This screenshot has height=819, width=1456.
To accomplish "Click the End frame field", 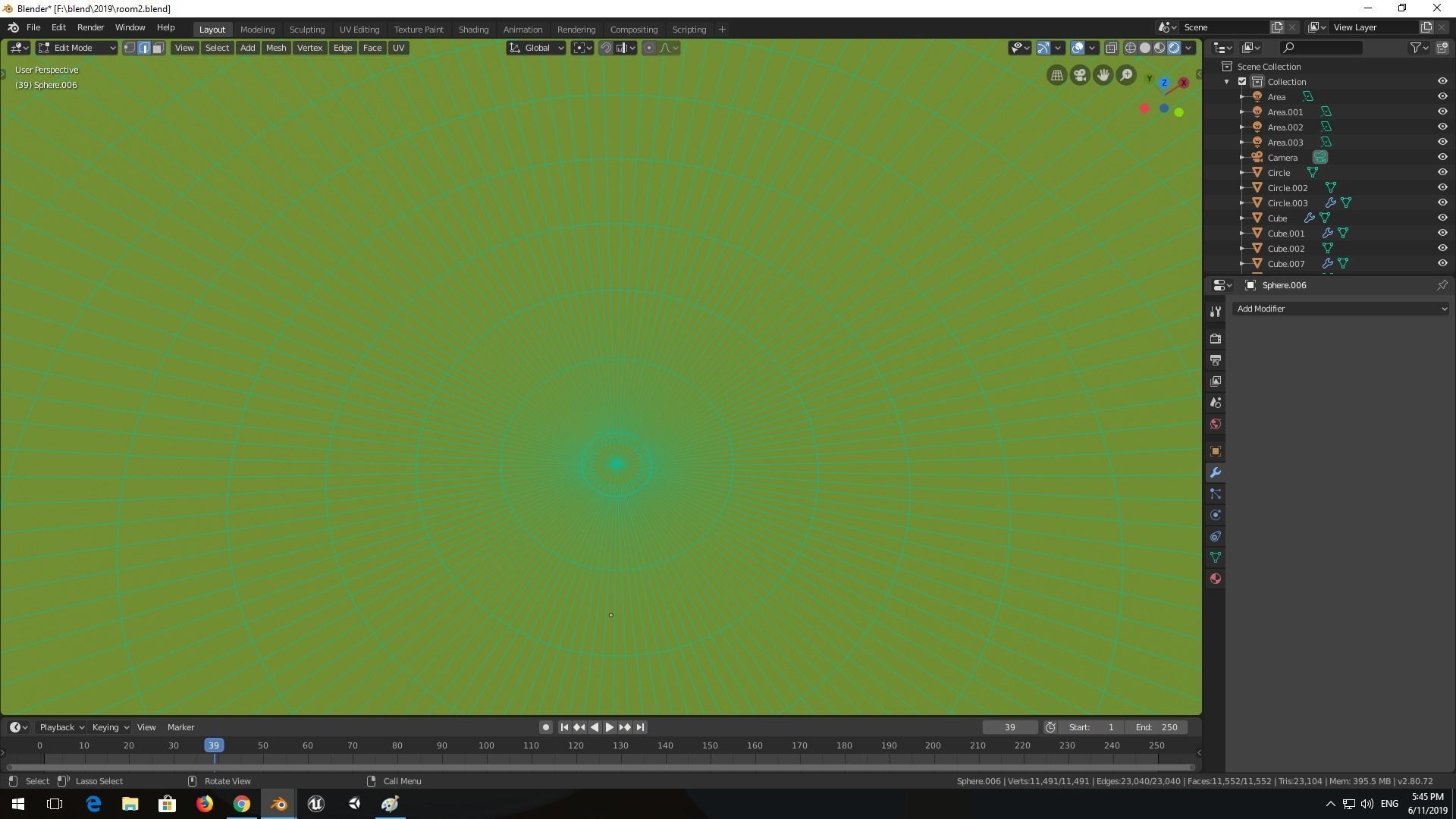I will point(1156,727).
